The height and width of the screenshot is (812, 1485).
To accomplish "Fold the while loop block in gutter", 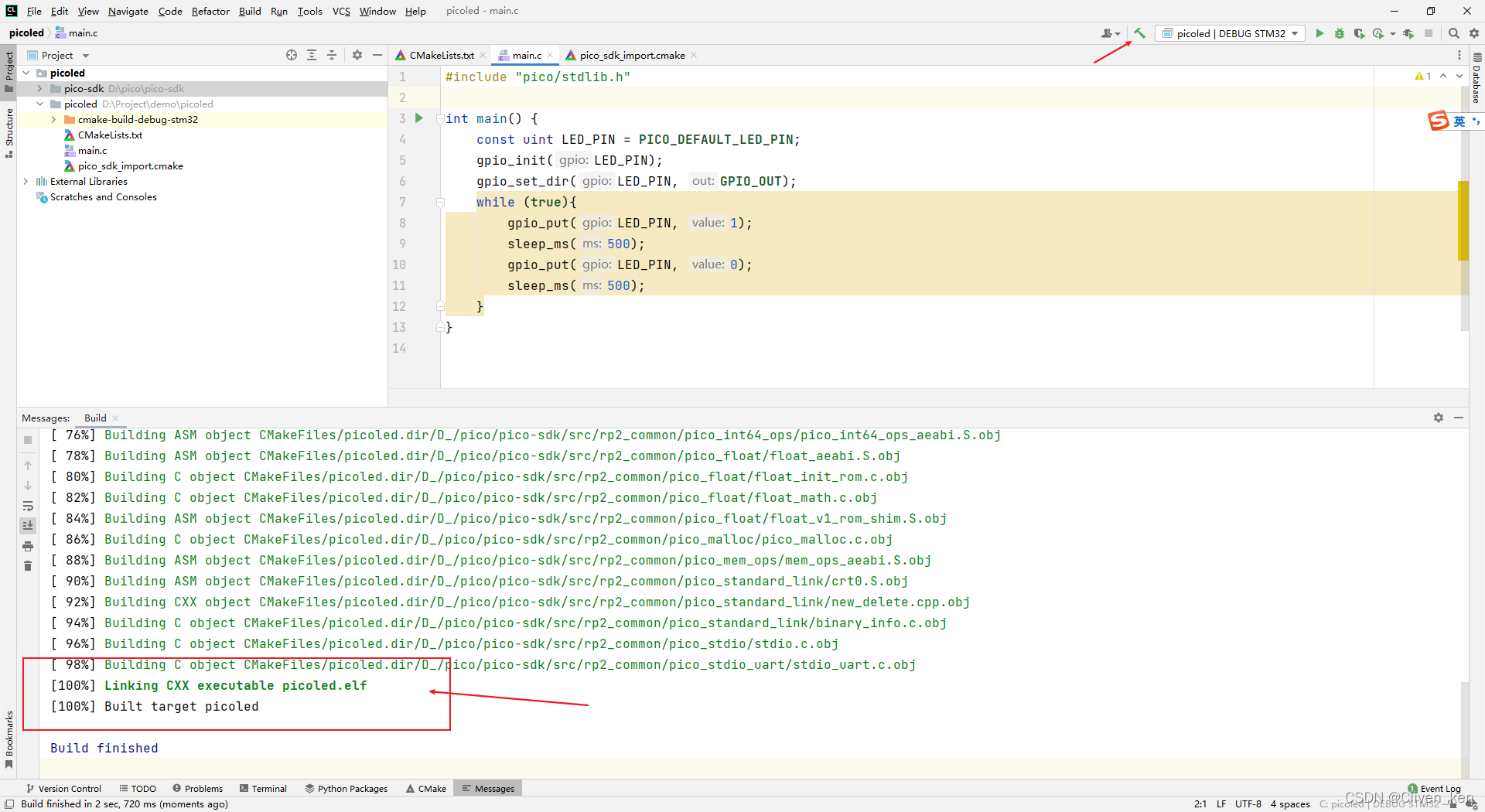I will tap(440, 202).
